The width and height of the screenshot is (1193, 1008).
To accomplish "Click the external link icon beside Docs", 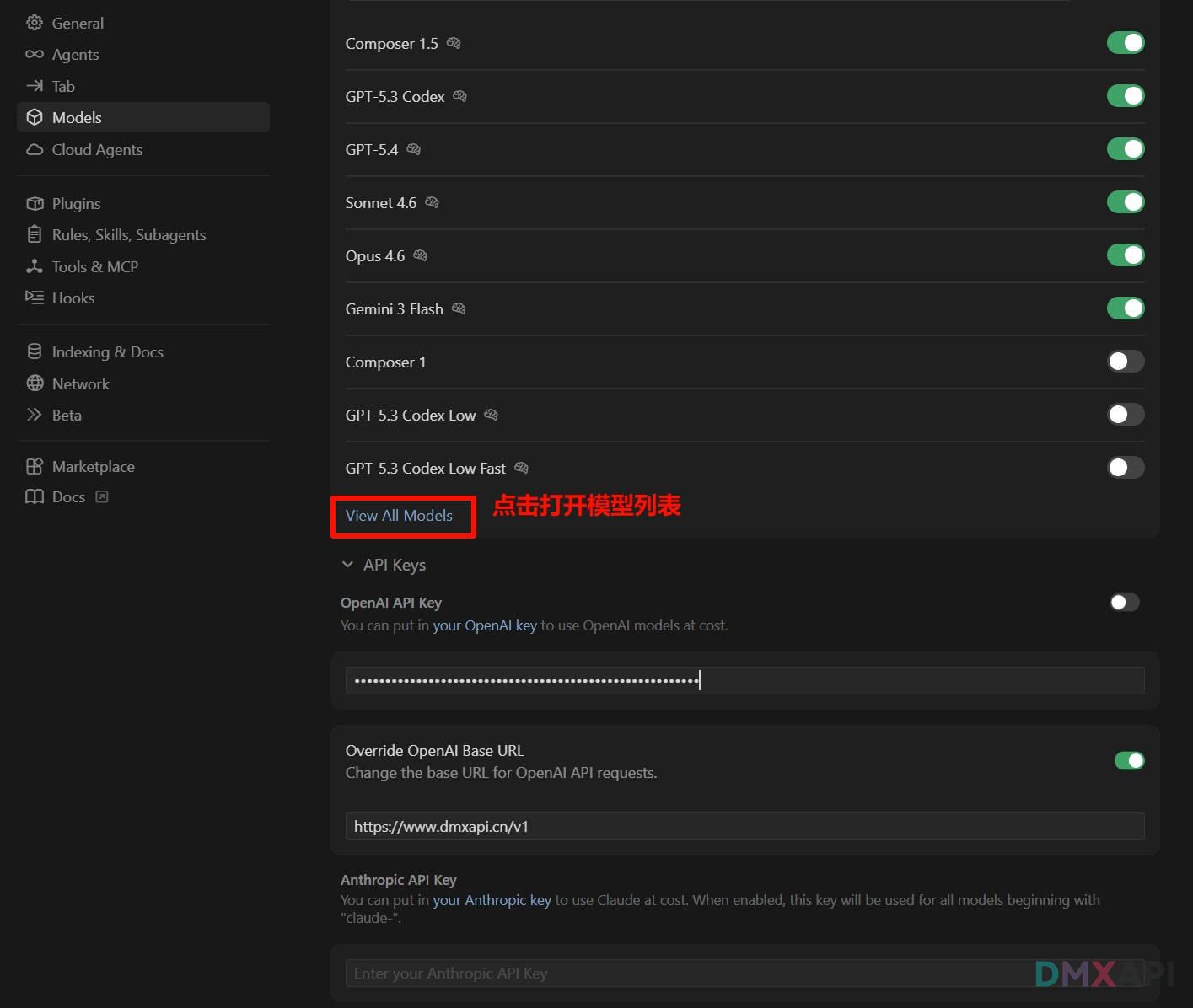I will click(x=102, y=496).
